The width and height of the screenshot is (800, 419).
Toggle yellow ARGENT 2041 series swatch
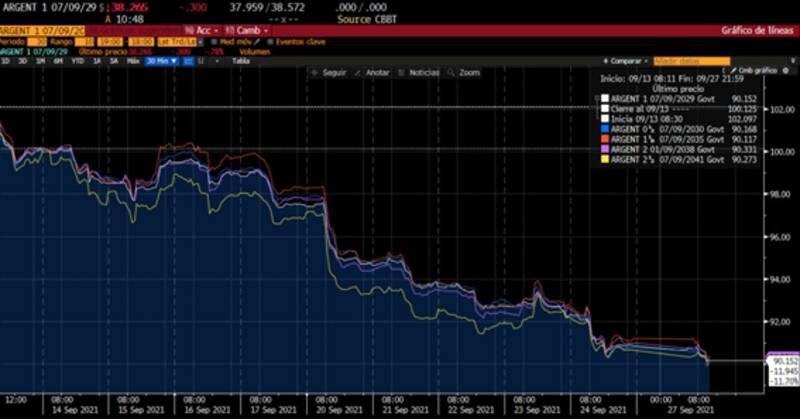point(605,160)
